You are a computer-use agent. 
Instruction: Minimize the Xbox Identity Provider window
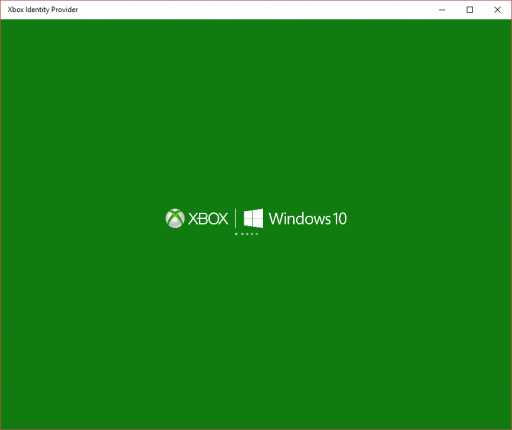click(442, 10)
